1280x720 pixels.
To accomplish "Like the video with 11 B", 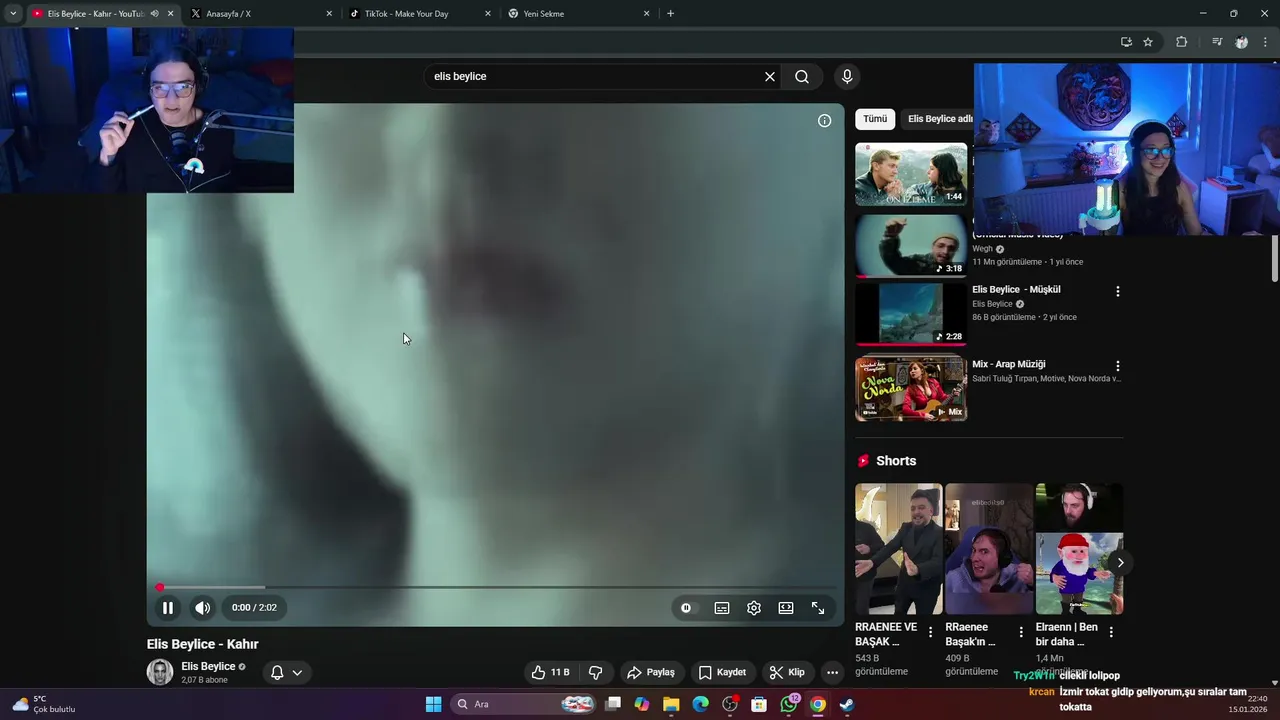I will pyautogui.click(x=550, y=672).
